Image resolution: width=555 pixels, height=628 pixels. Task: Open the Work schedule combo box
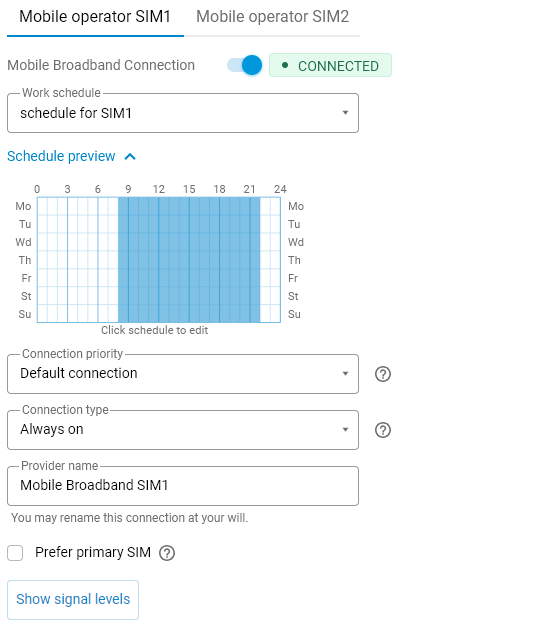[183, 113]
